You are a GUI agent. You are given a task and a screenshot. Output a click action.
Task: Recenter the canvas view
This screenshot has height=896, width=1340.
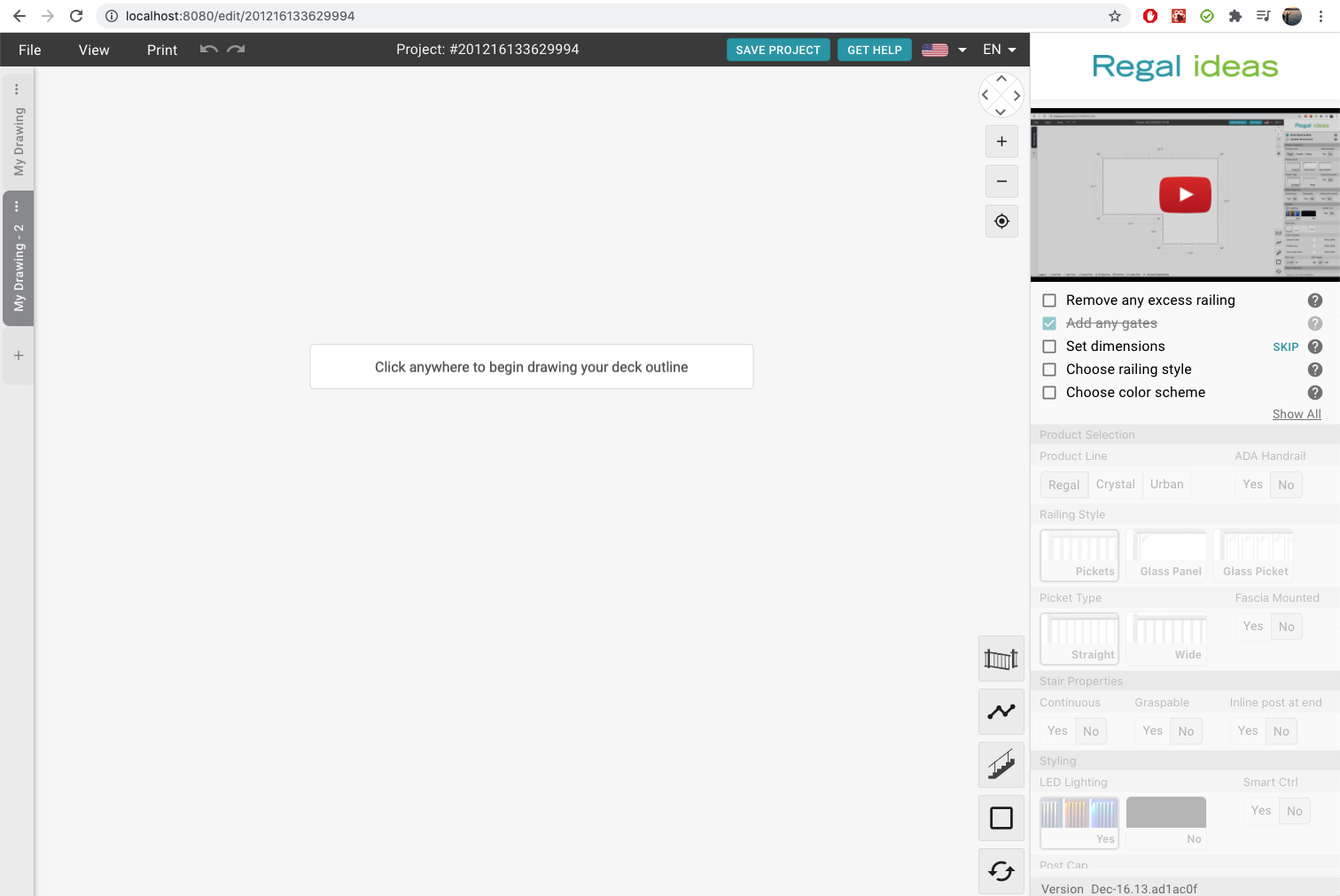pyautogui.click(x=1001, y=222)
